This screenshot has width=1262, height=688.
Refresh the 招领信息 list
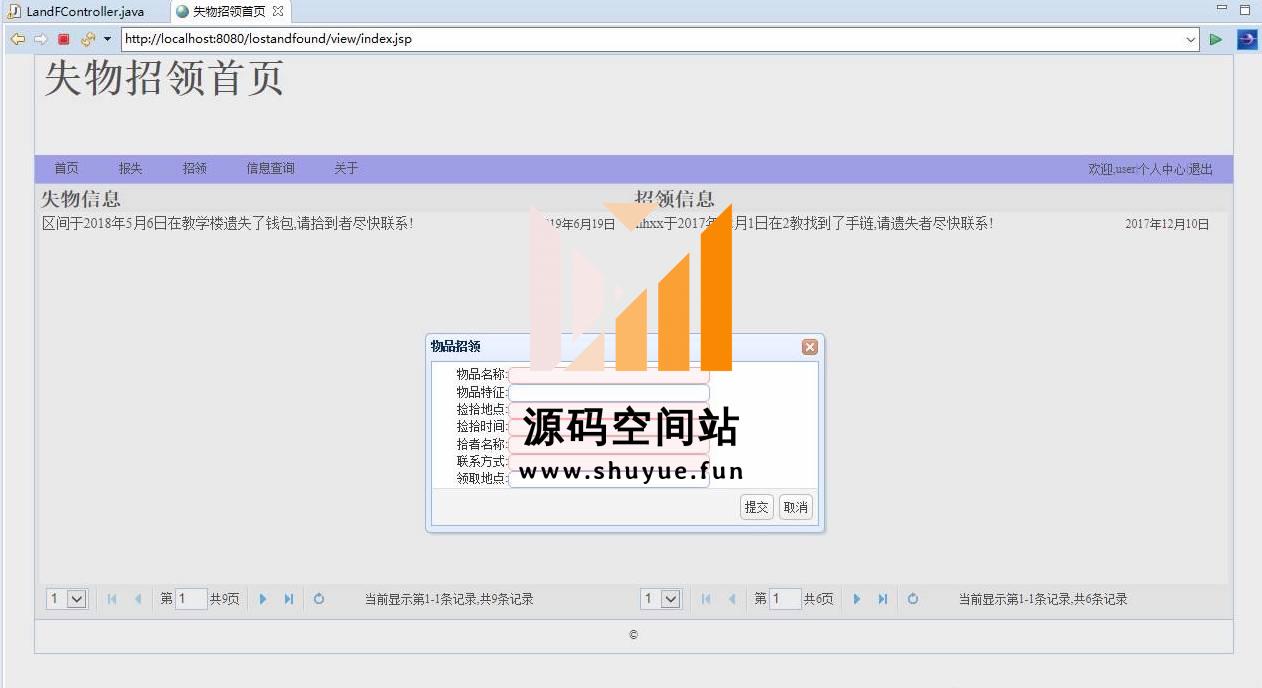[913, 599]
